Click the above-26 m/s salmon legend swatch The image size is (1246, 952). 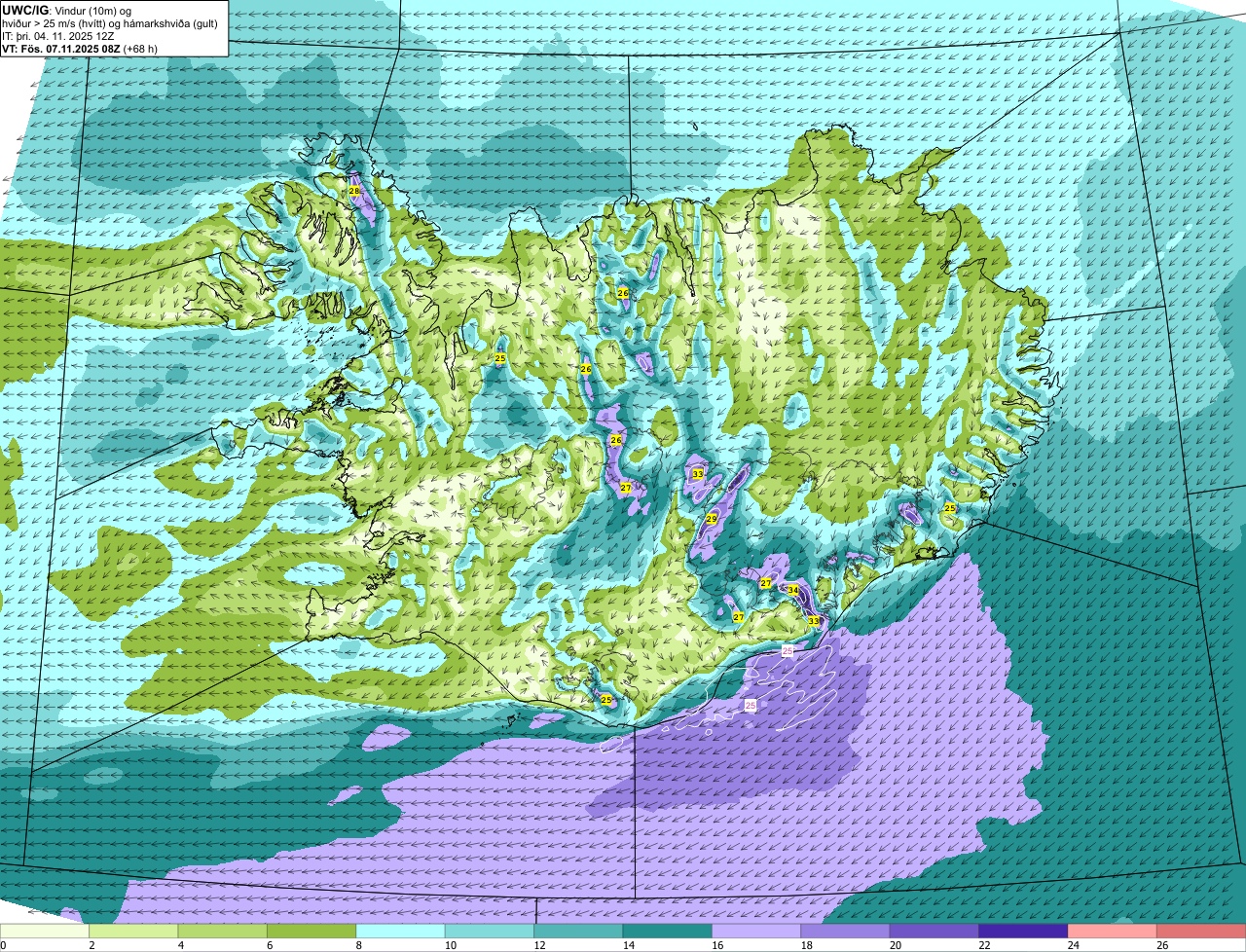tap(1200, 931)
